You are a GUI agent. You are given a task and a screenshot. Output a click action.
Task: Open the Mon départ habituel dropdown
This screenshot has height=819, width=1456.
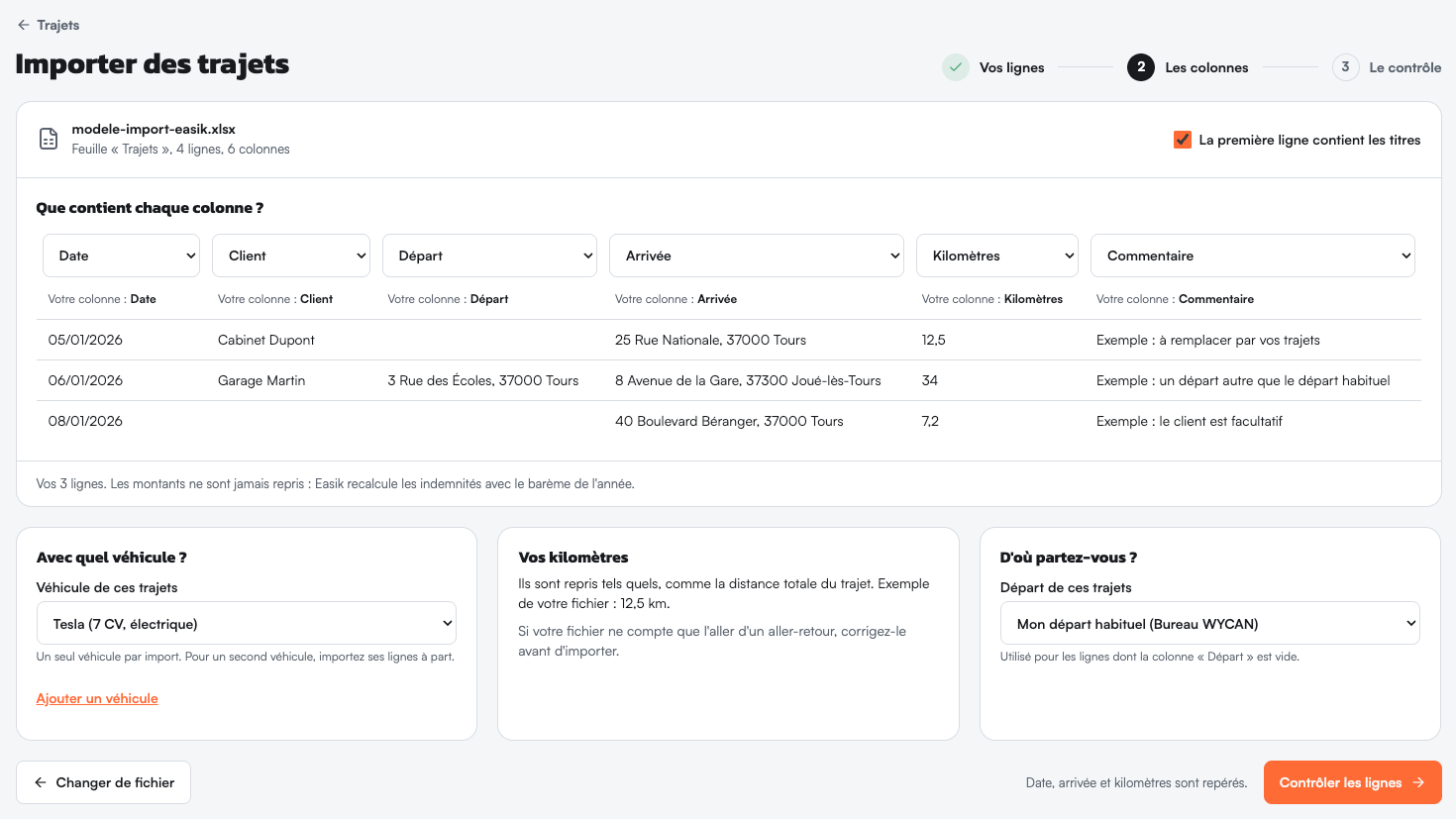coord(1210,624)
